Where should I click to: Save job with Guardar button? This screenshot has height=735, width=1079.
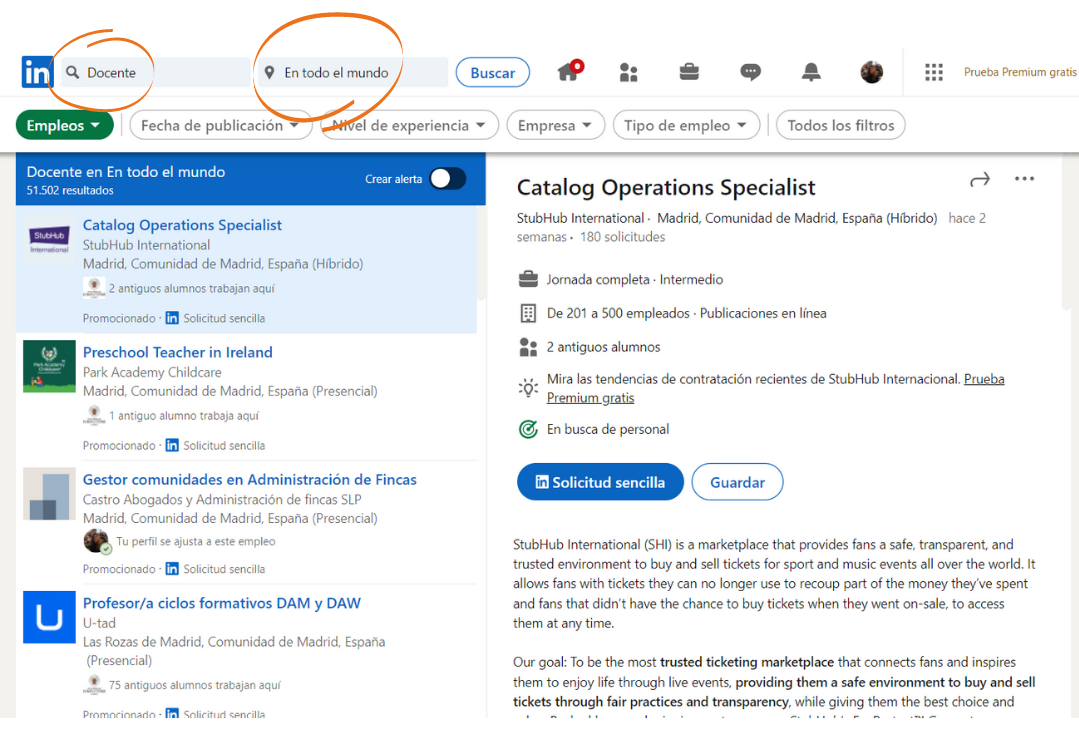tap(737, 482)
